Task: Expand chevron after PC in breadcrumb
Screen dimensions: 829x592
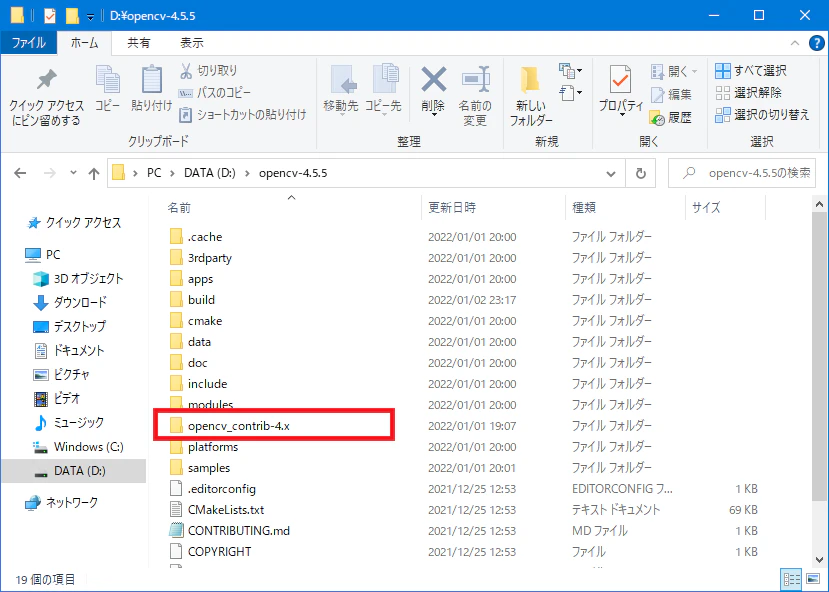Action: click(172, 173)
